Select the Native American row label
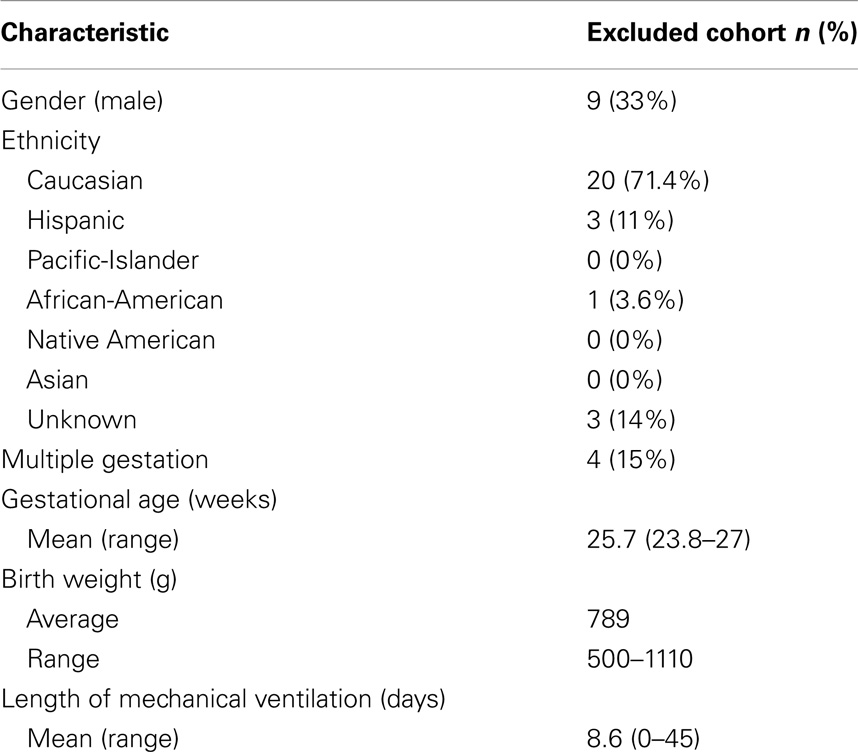The image size is (858, 752). [x=121, y=340]
